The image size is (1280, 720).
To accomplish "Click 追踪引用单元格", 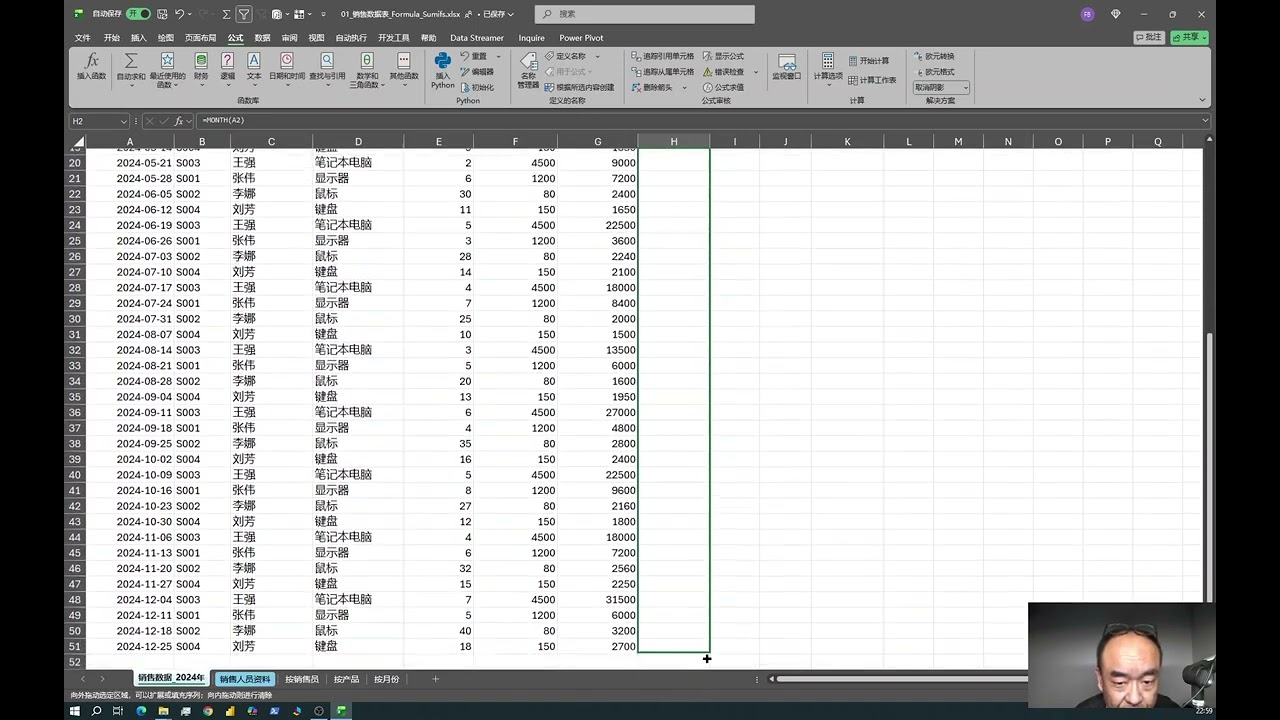I will coord(662,56).
